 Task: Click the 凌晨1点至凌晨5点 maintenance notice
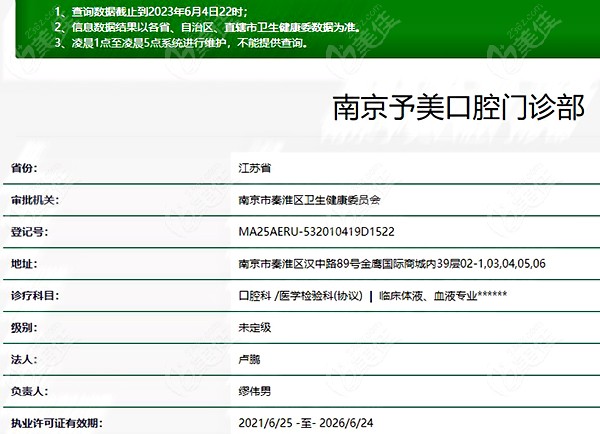pos(183,46)
